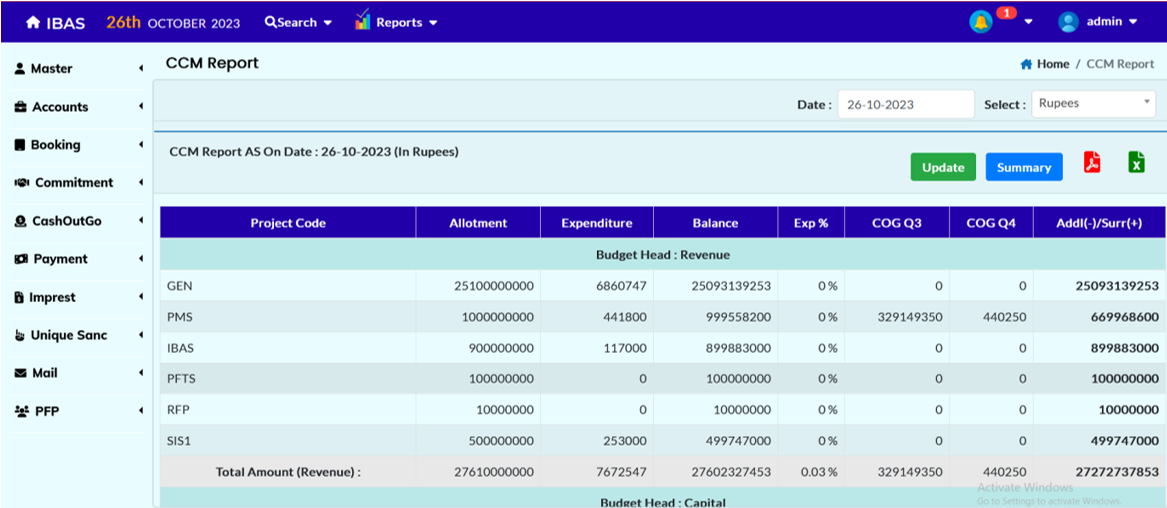Expand the Commitment sidebar menu
Image resolution: width=1167 pixels, height=508 pixels.
point(141,183)
